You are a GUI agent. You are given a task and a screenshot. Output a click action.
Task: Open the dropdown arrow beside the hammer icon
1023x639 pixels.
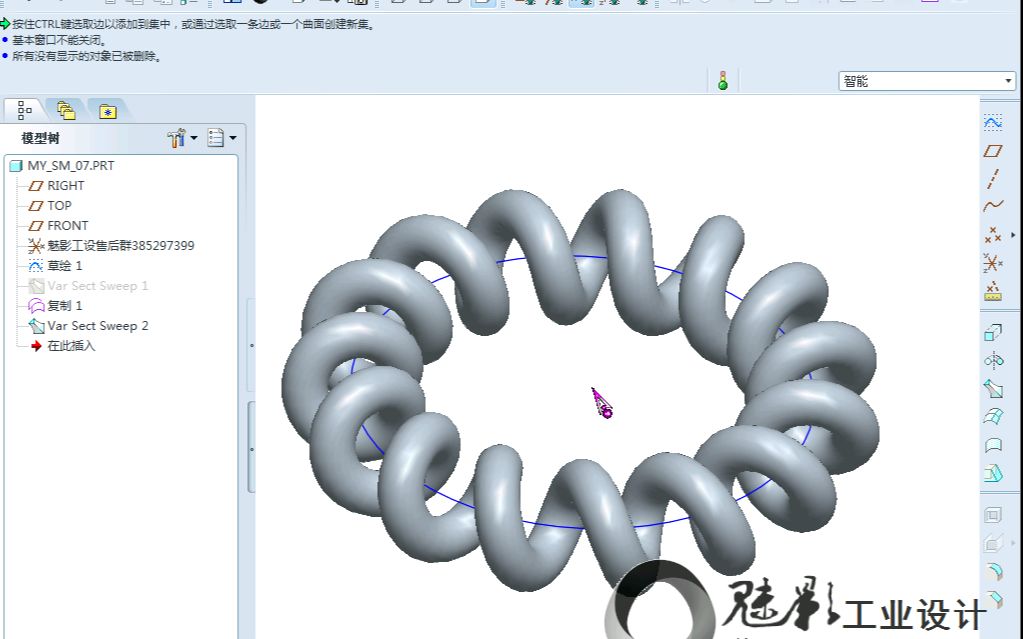click(195, 138)
